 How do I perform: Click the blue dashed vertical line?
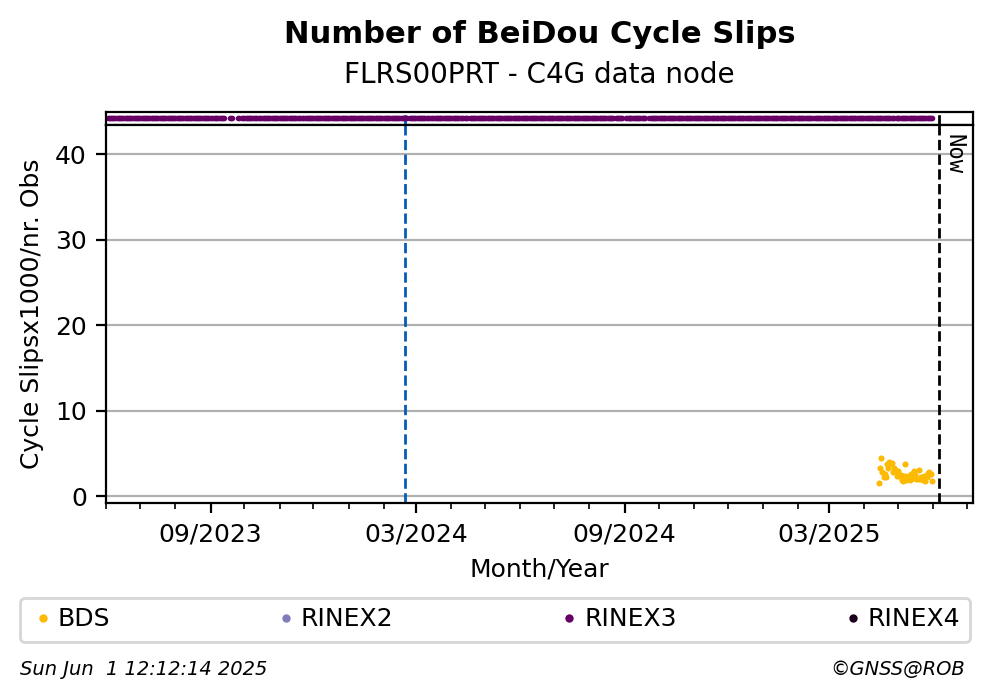[405, 310]
